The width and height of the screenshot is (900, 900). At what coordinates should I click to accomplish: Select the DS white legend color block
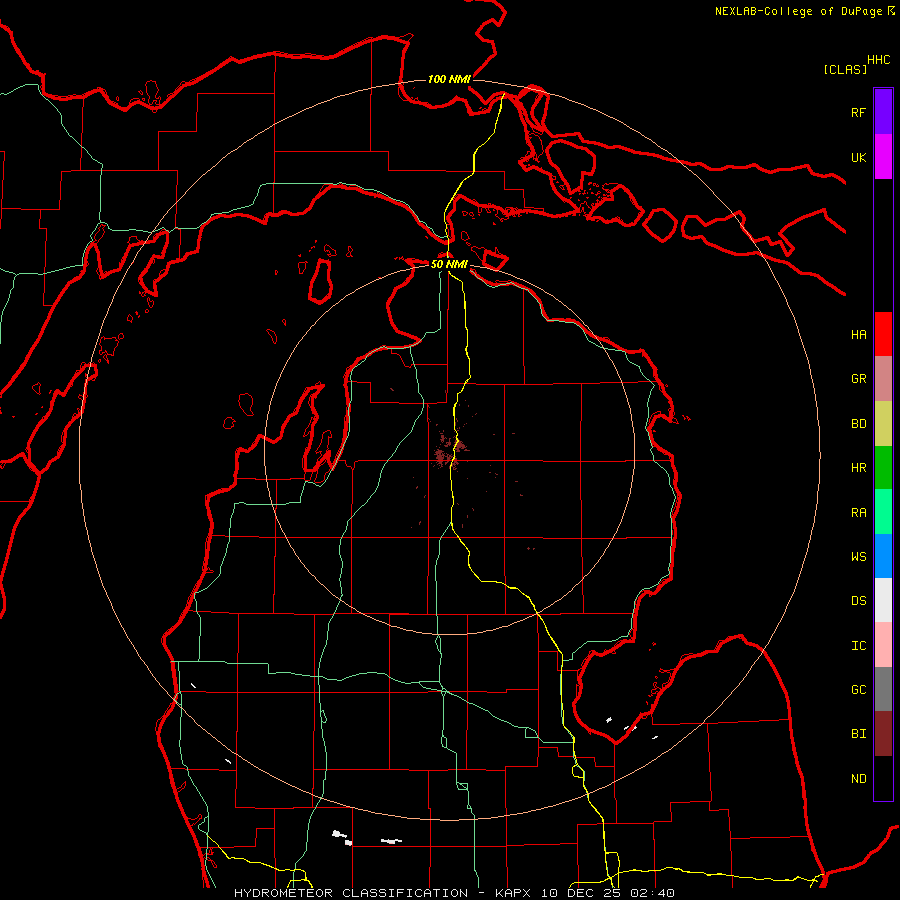point(883,600)
